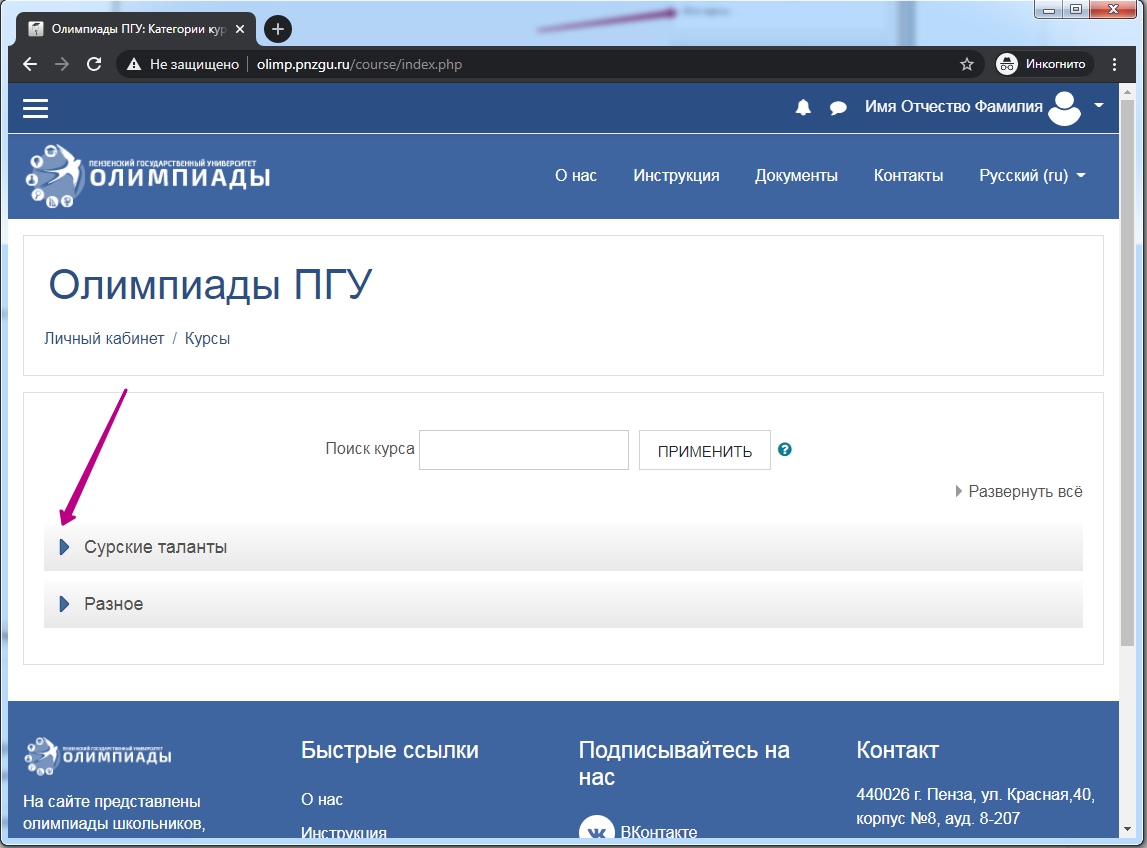Expand the Сурские таланты category arrow
The image size is (1147, 848).
point(64,547)
